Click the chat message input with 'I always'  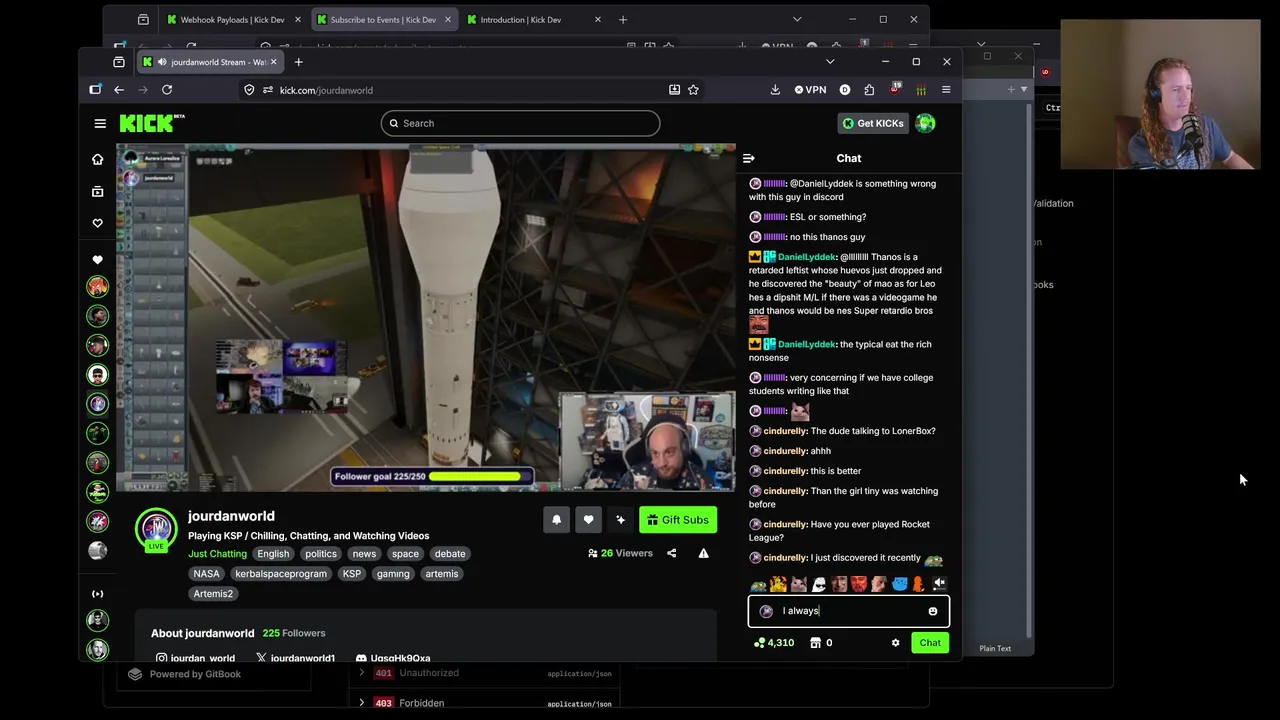pyautogui.click(x=848, y=611)
